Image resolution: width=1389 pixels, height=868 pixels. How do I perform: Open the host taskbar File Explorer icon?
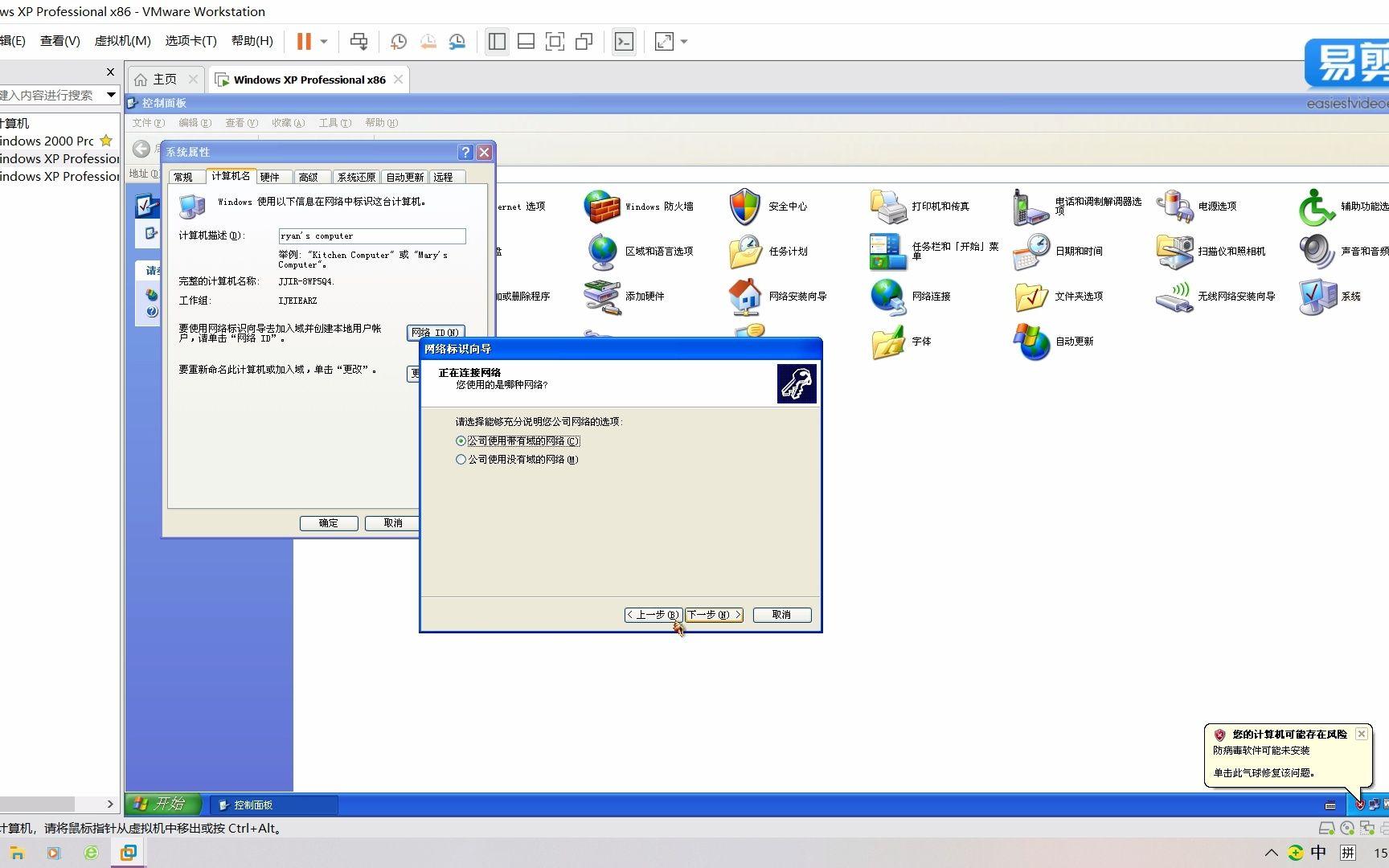17,854
